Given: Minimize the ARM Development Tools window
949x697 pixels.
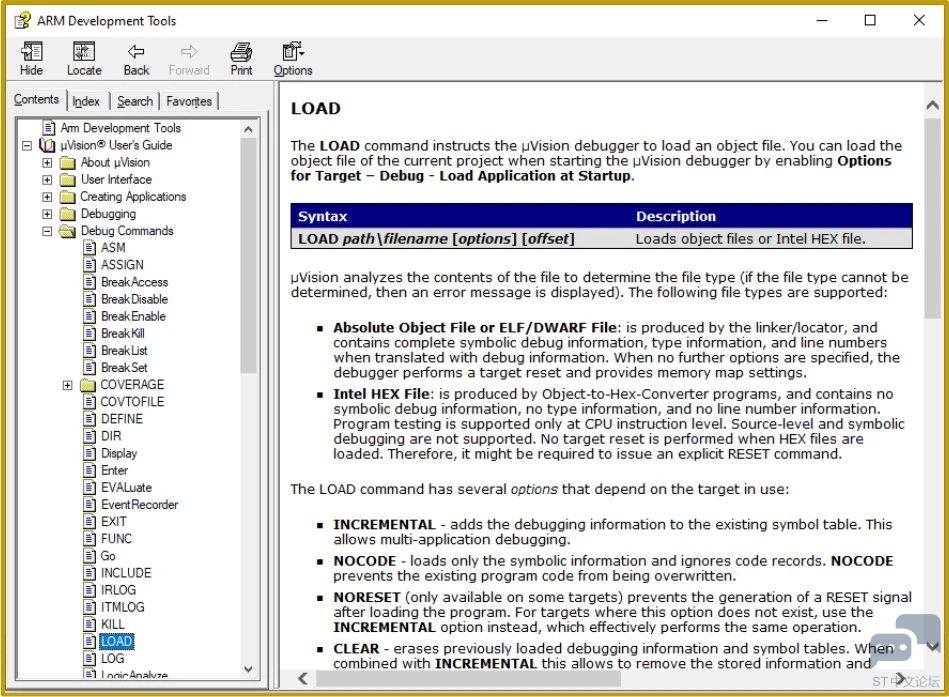Looking at the screenshot, I should (821, 21).
